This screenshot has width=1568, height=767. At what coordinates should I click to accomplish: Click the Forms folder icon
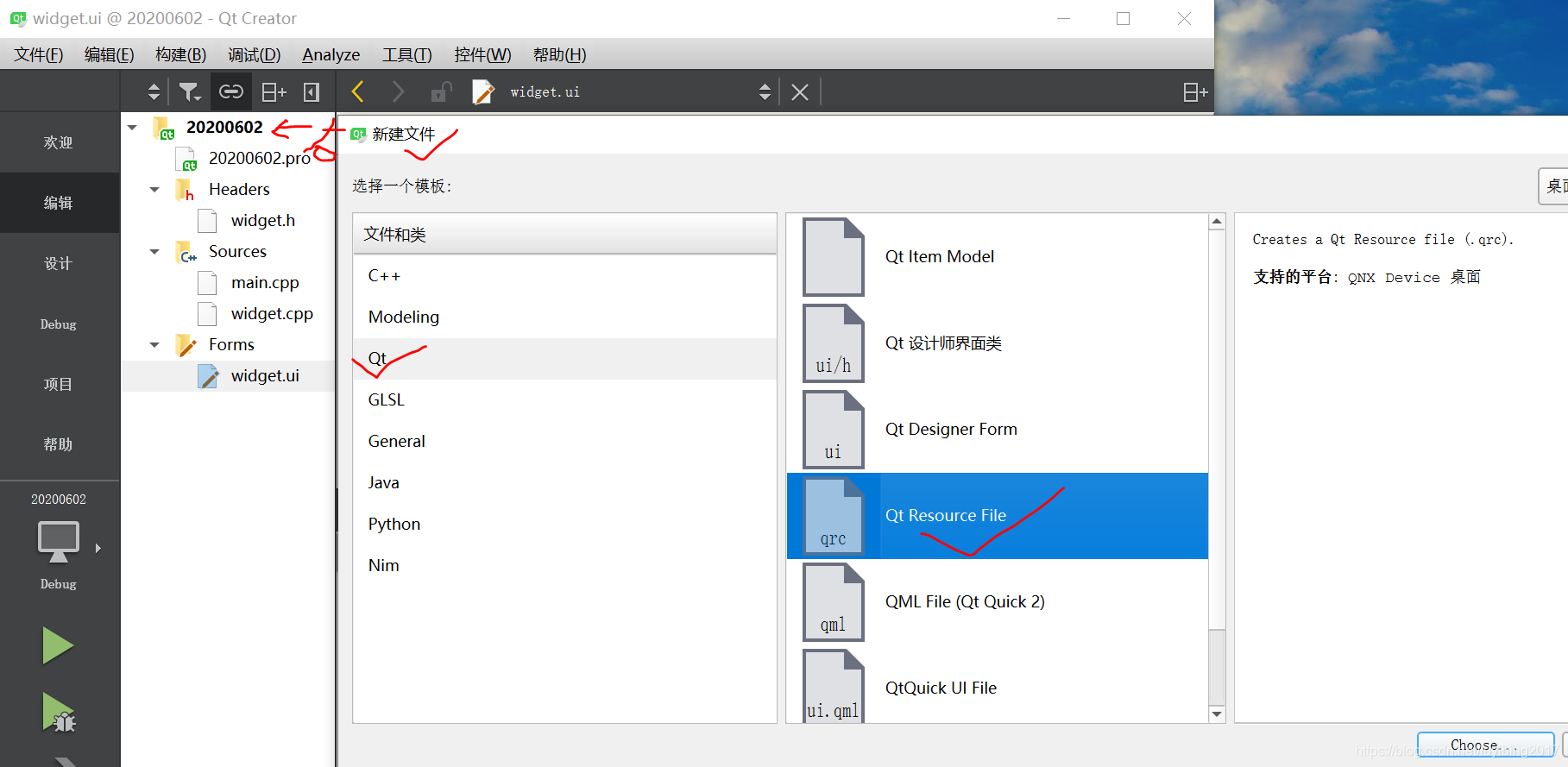pyautogui.click(x=186, y=345)
